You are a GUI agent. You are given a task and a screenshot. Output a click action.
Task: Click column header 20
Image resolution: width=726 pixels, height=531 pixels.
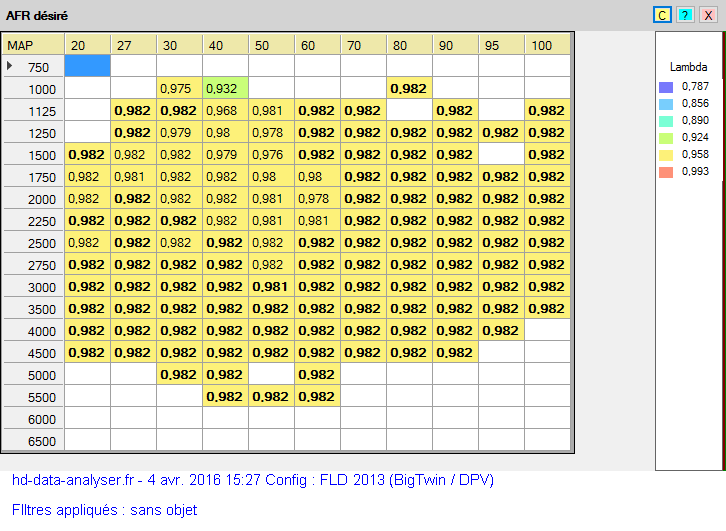(88, 44)
